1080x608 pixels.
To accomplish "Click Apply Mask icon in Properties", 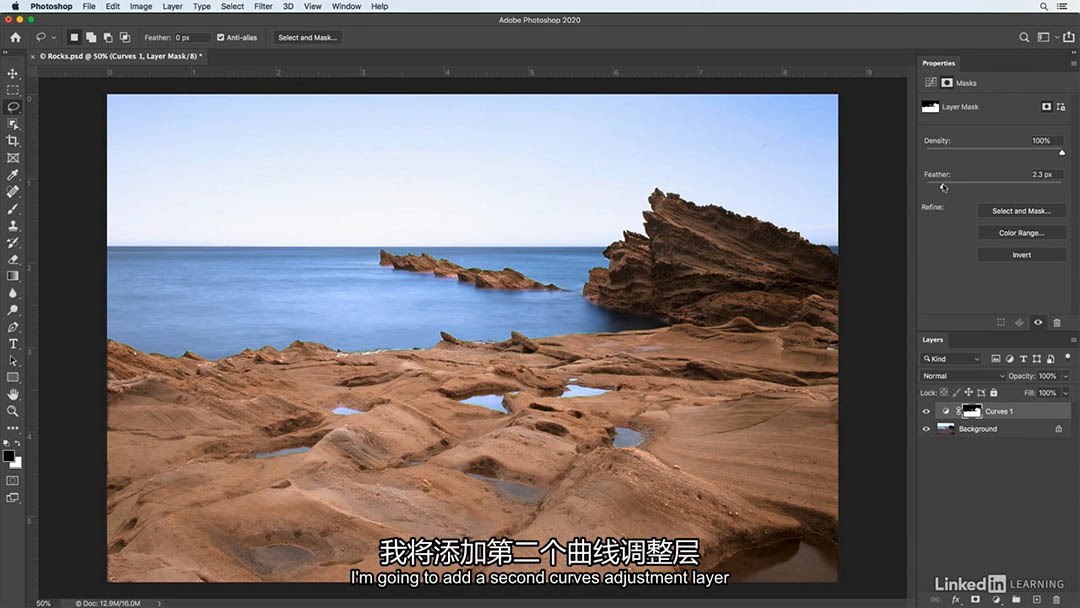I will tap(1019, 322).
